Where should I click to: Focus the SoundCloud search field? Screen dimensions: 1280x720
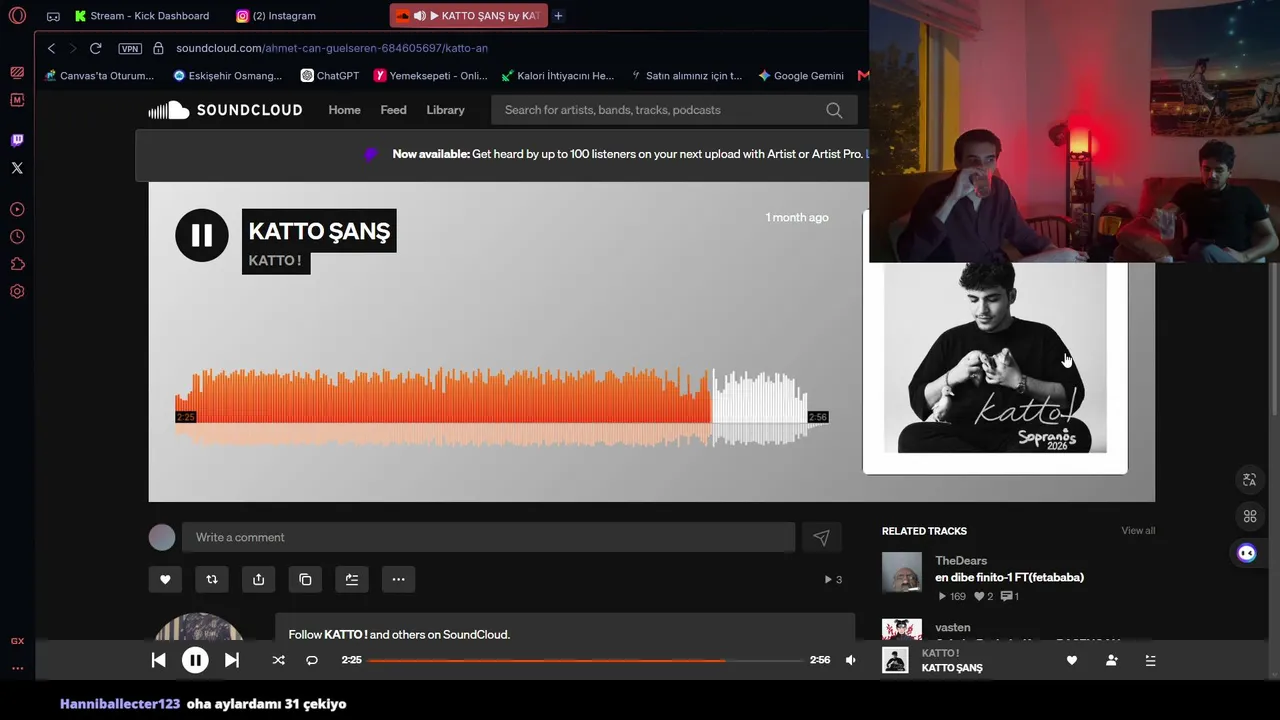674,110
